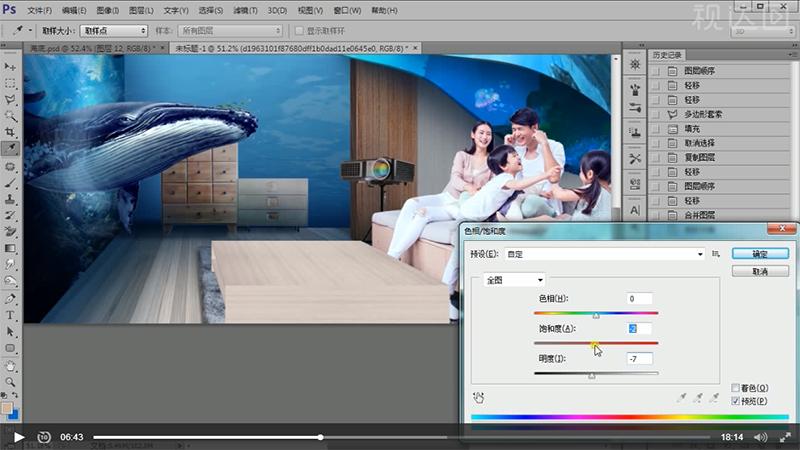Select the Hand tool
The image size is (800, 450).
[10, 366]
